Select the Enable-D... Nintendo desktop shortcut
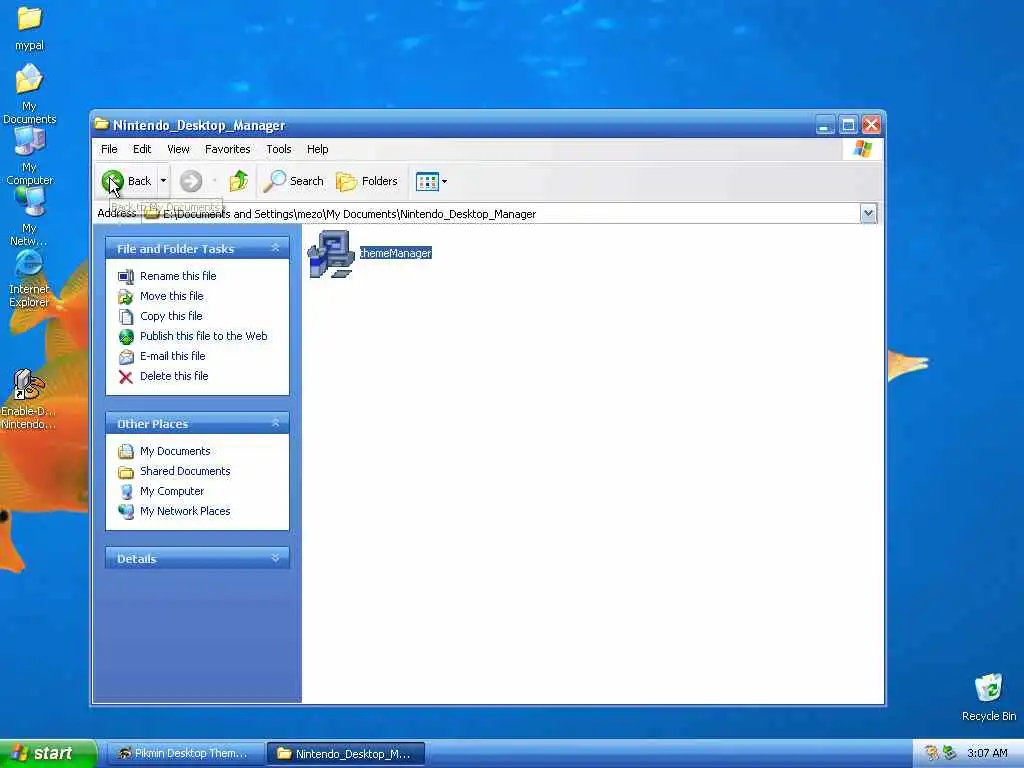The height and width of the screenshot is (768, 1024). [29, 385]
